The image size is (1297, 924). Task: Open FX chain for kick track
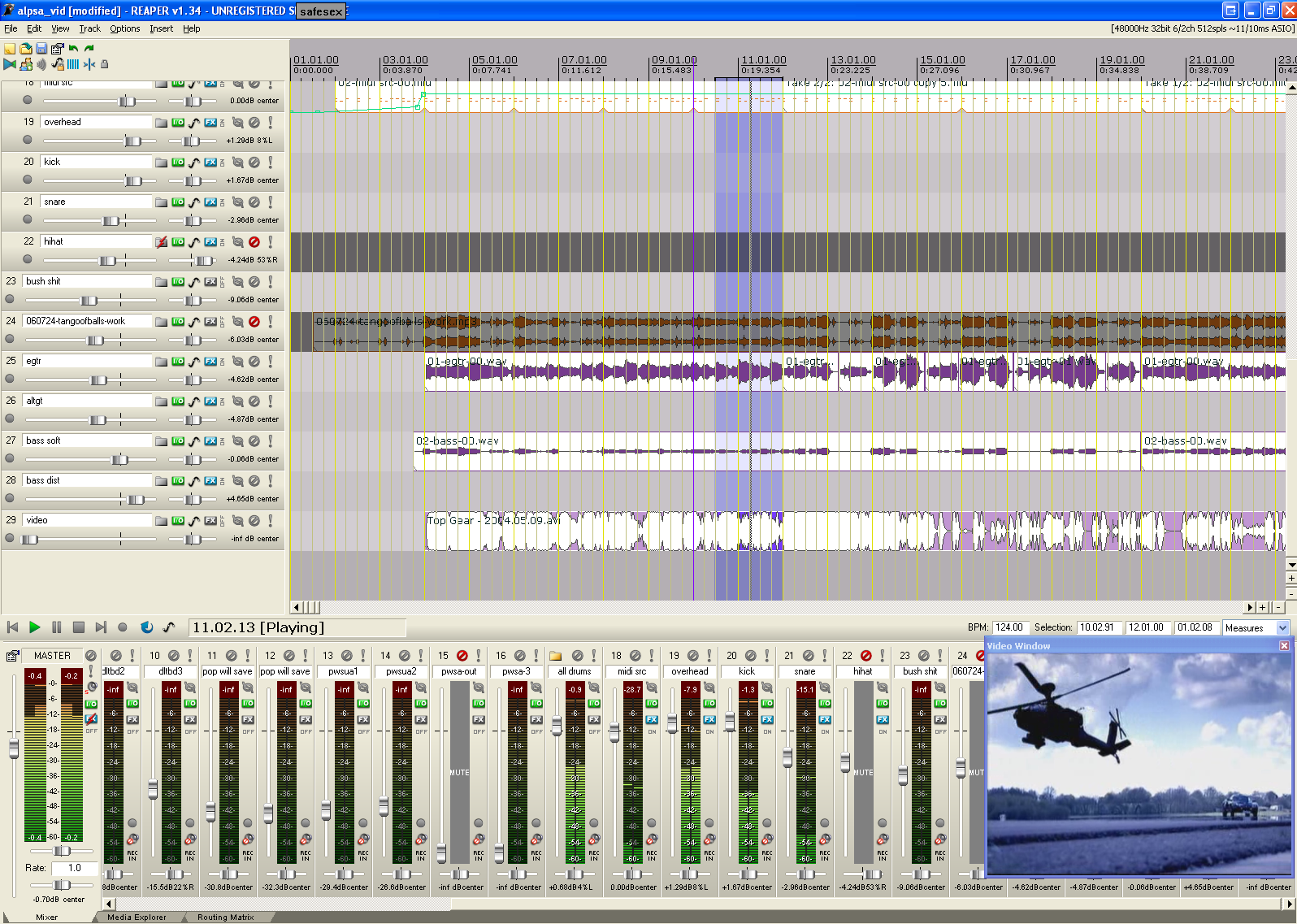click(210, 163)
